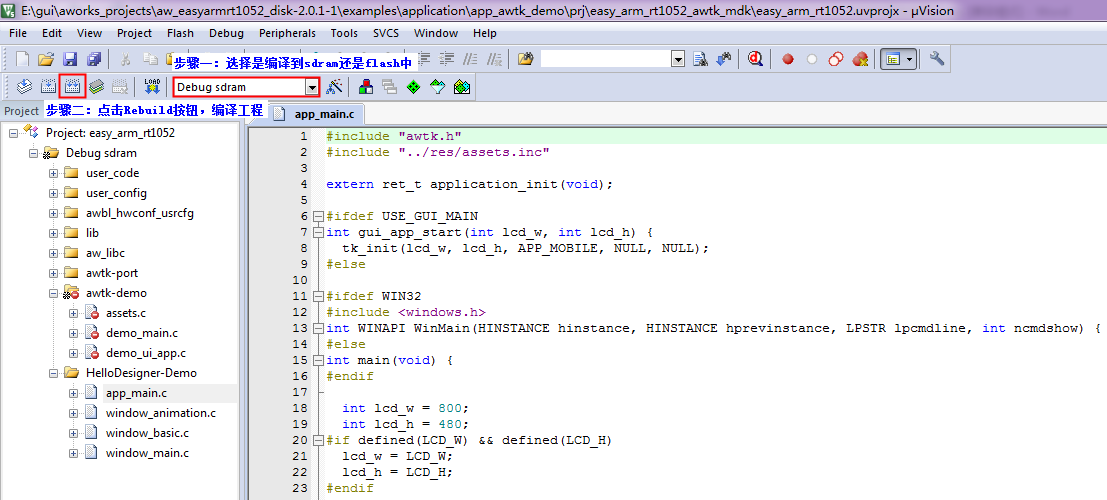
Task: Open the Configuration wrench icon
Action: 937,59
